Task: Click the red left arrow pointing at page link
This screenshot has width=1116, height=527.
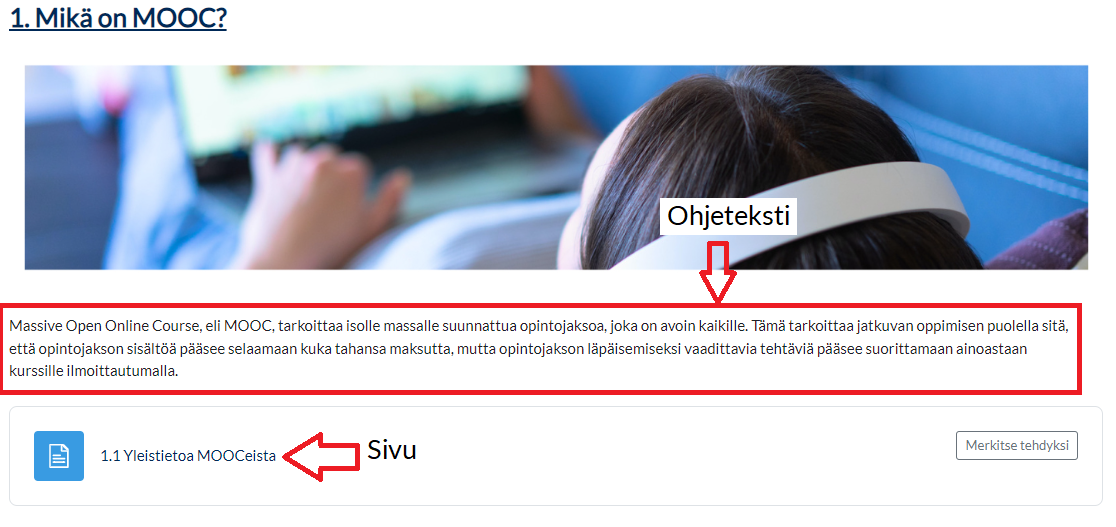Action: [321, 456]
